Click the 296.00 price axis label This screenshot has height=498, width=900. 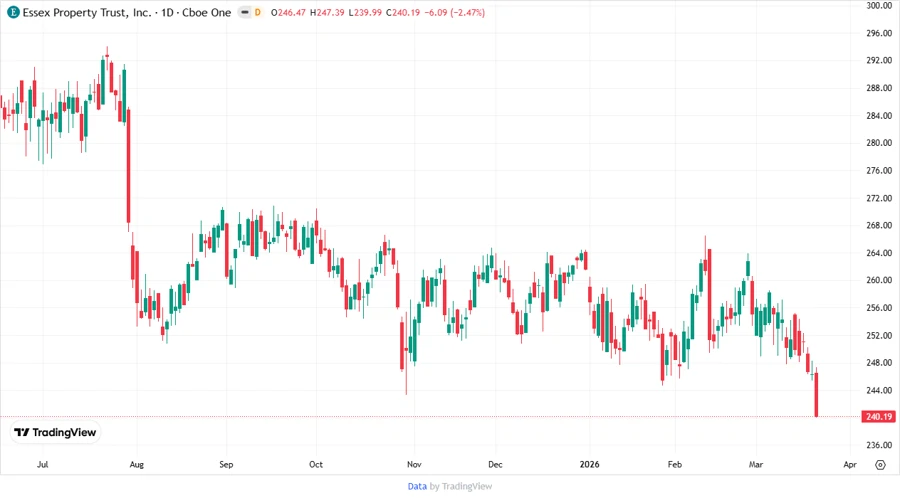[879, 33]
